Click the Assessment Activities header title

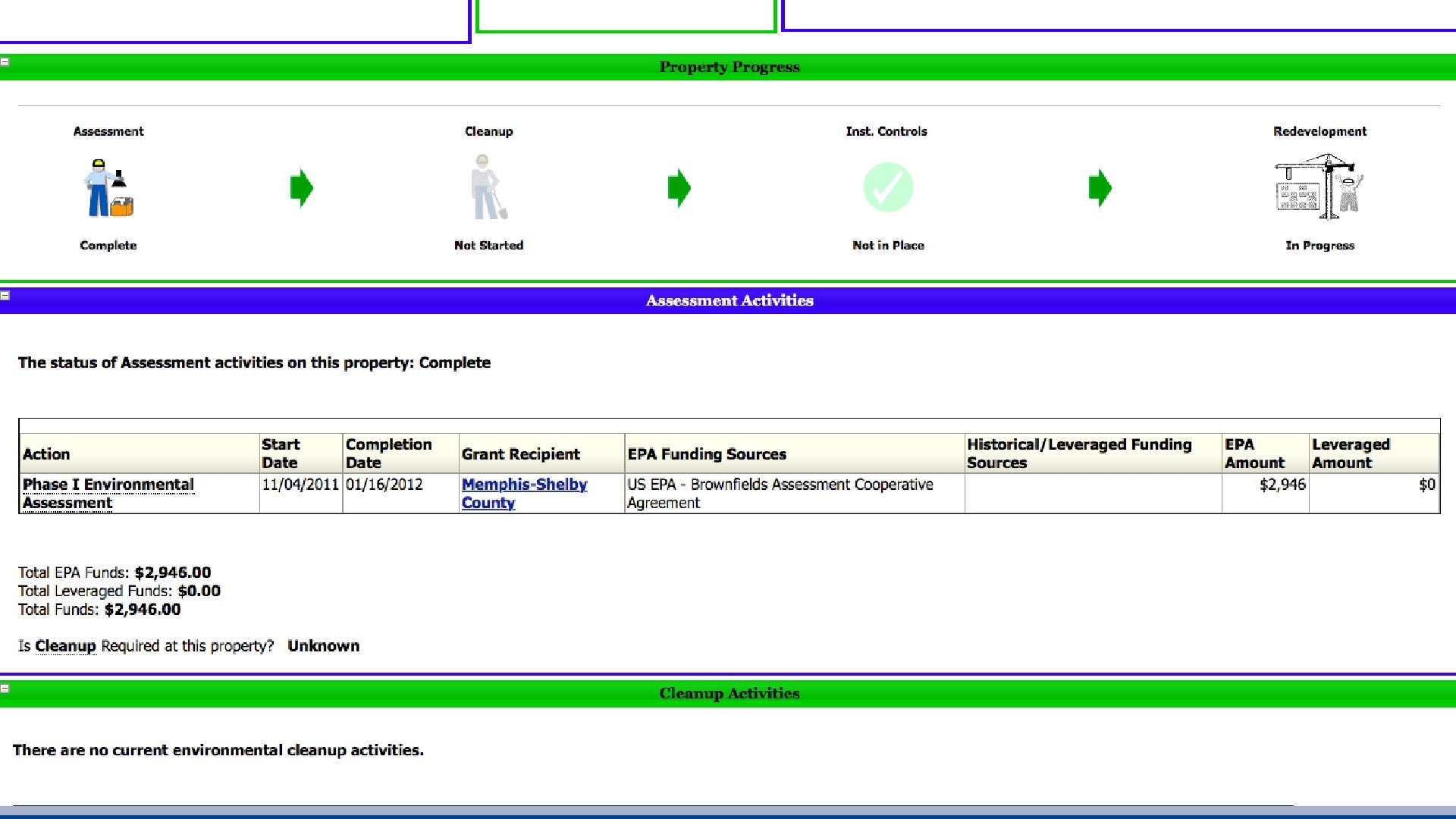click(729, 300)
